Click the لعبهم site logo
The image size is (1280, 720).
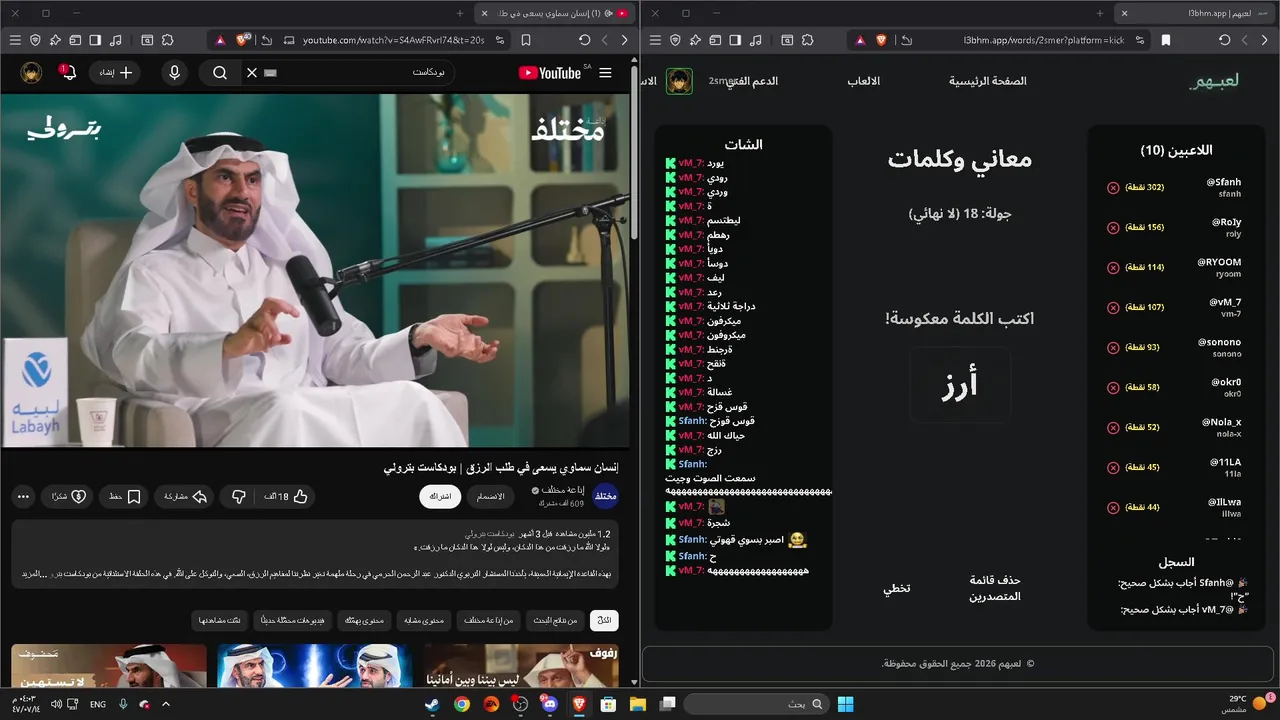point(1214,81)
